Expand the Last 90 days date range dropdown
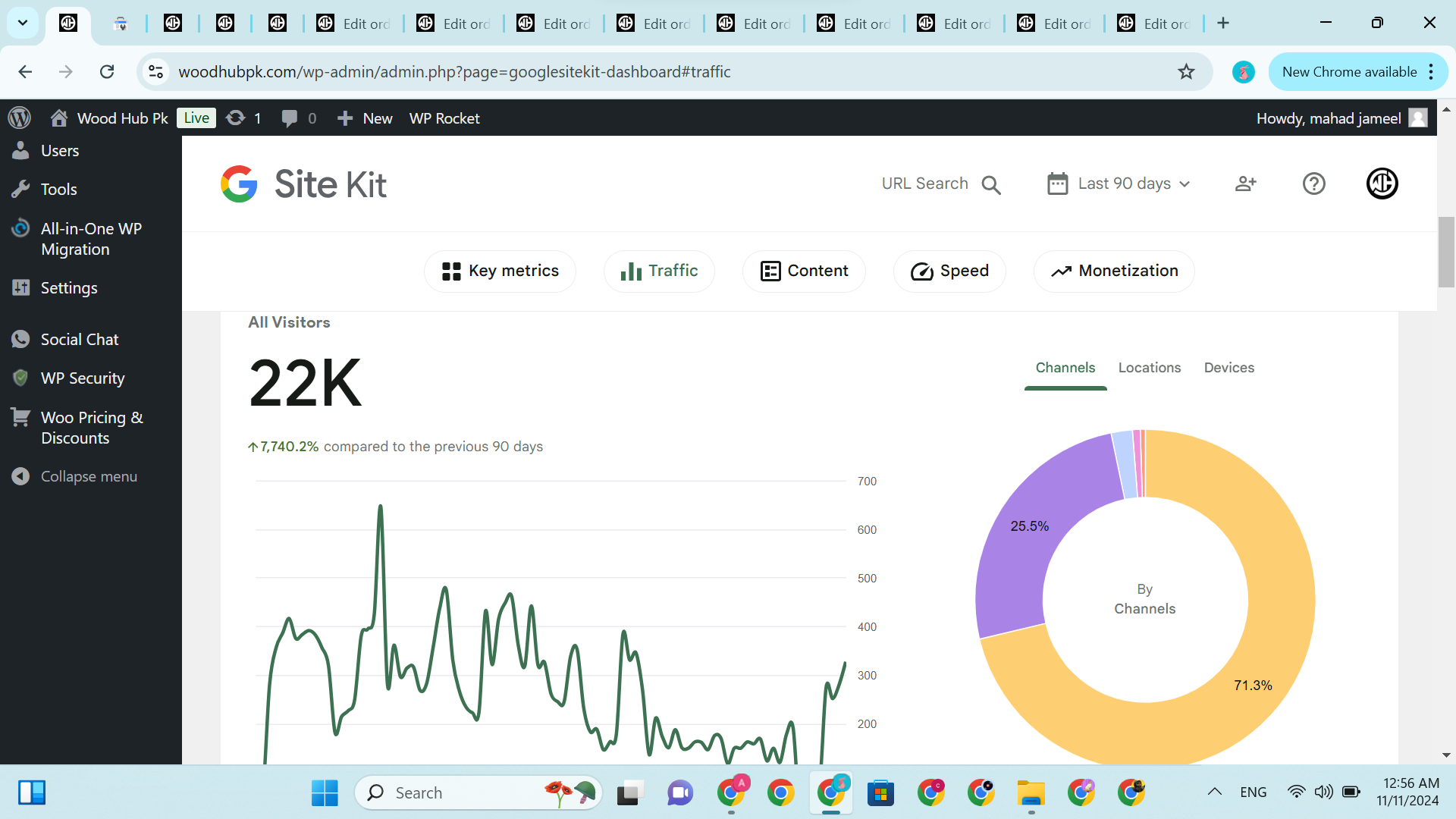The height and width of the screenshot is (819, 1456). coord(1119,184)
